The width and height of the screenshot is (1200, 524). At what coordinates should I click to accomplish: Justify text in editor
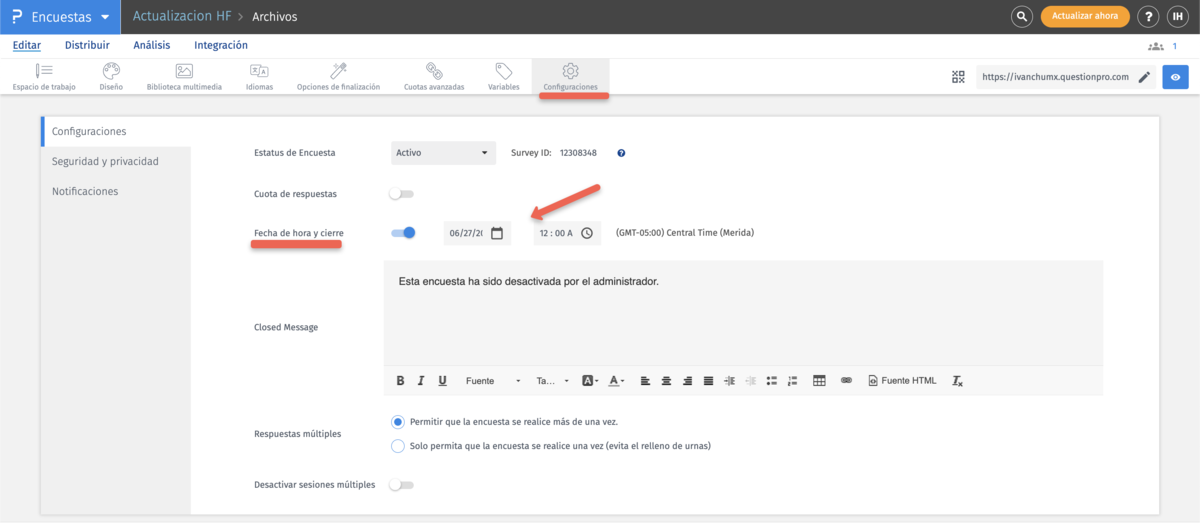click(709, 381)
